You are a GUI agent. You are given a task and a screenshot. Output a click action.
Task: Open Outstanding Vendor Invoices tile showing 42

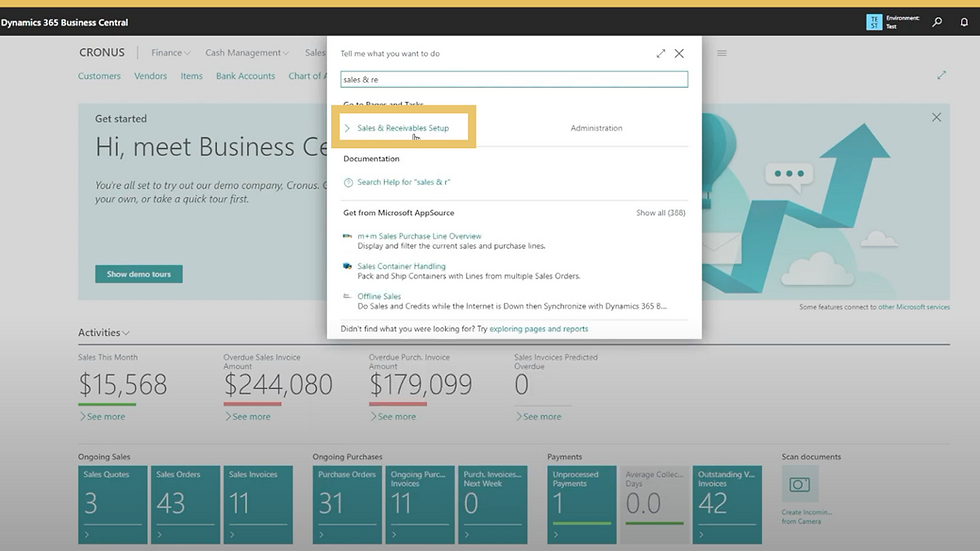click(x=728, y=505)
